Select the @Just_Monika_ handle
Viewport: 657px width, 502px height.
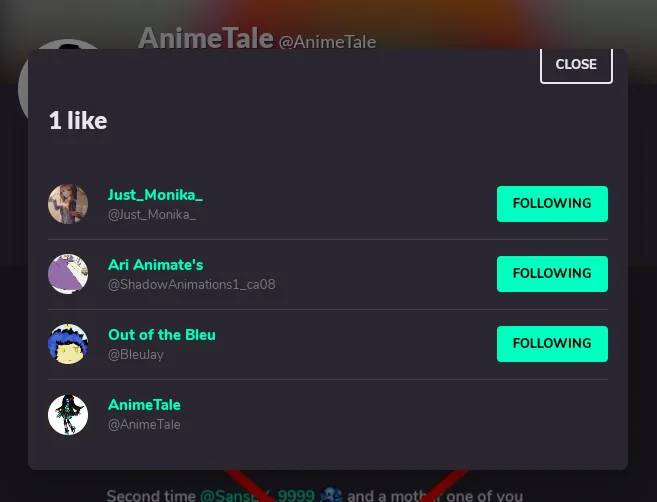[x=152, y=215]
